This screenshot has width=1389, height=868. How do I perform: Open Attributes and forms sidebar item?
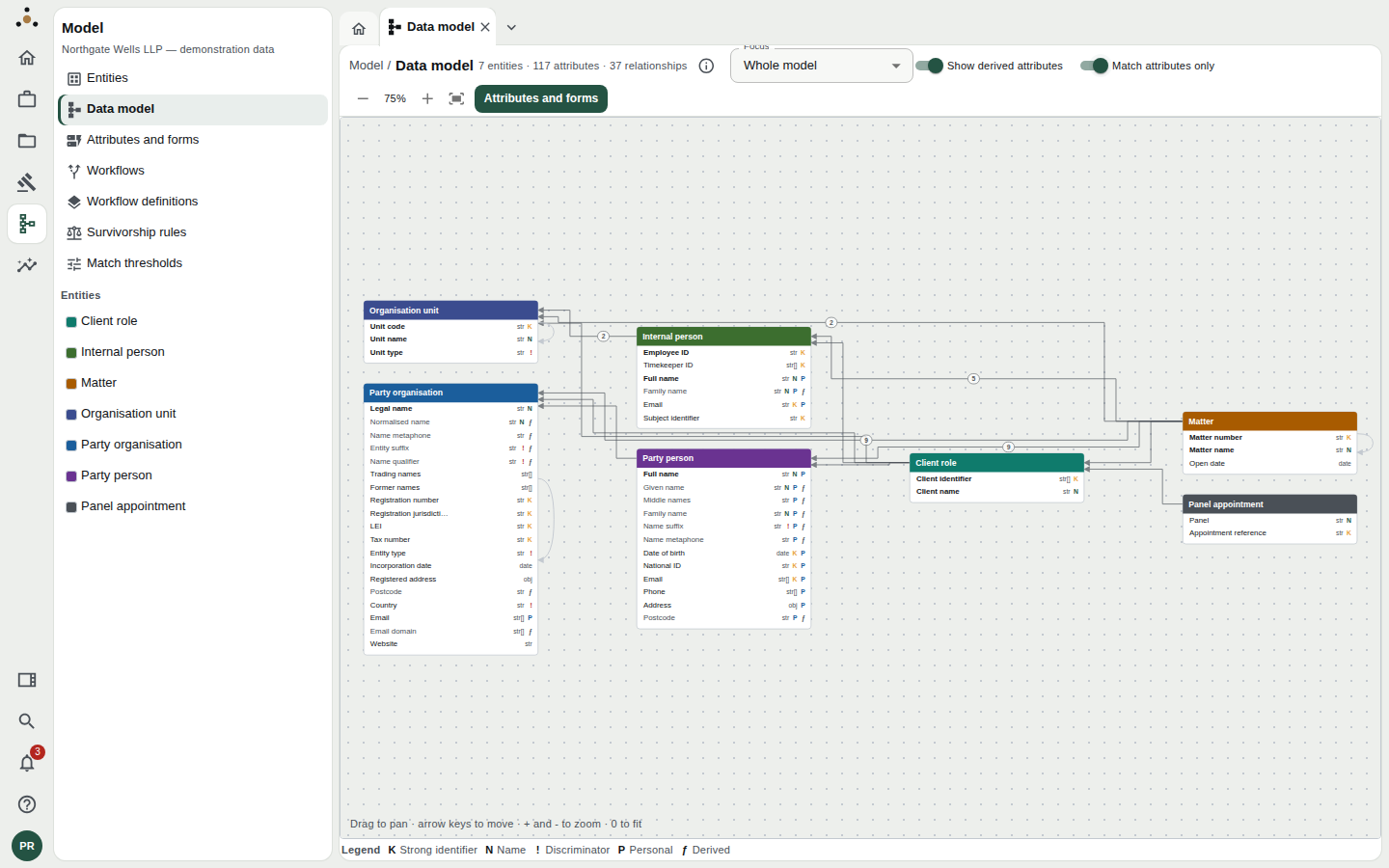193,140
